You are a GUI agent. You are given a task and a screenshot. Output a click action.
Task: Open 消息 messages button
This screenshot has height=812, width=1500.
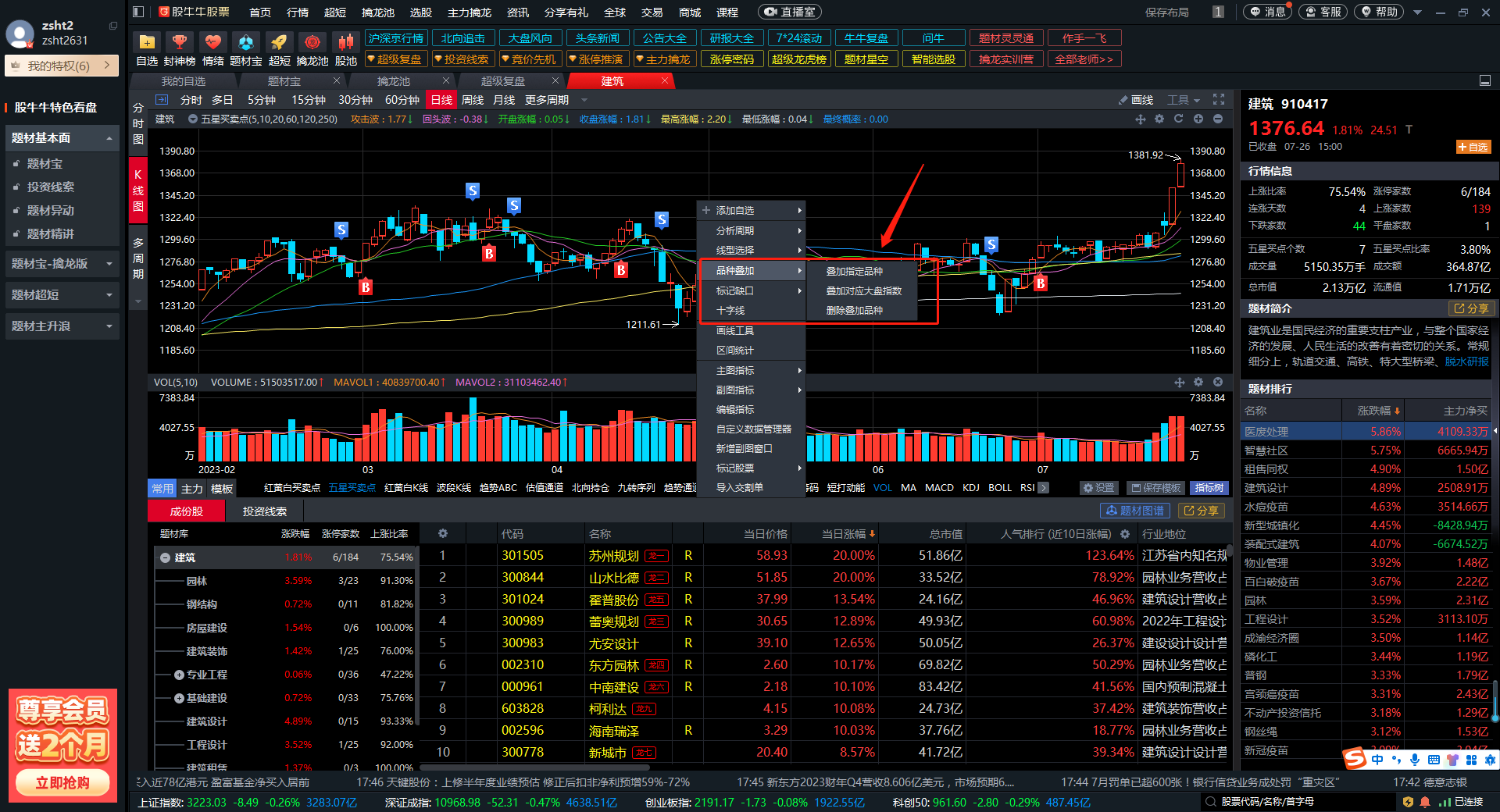(1267, 12)
